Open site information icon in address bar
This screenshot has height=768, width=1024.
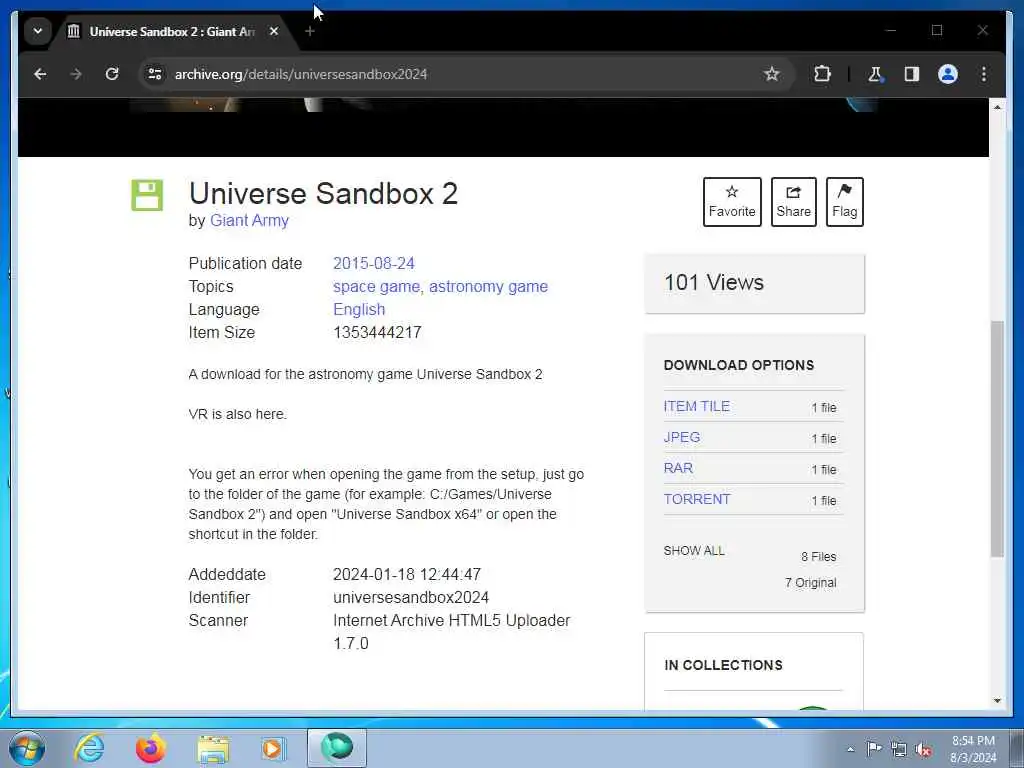[155, 74]
